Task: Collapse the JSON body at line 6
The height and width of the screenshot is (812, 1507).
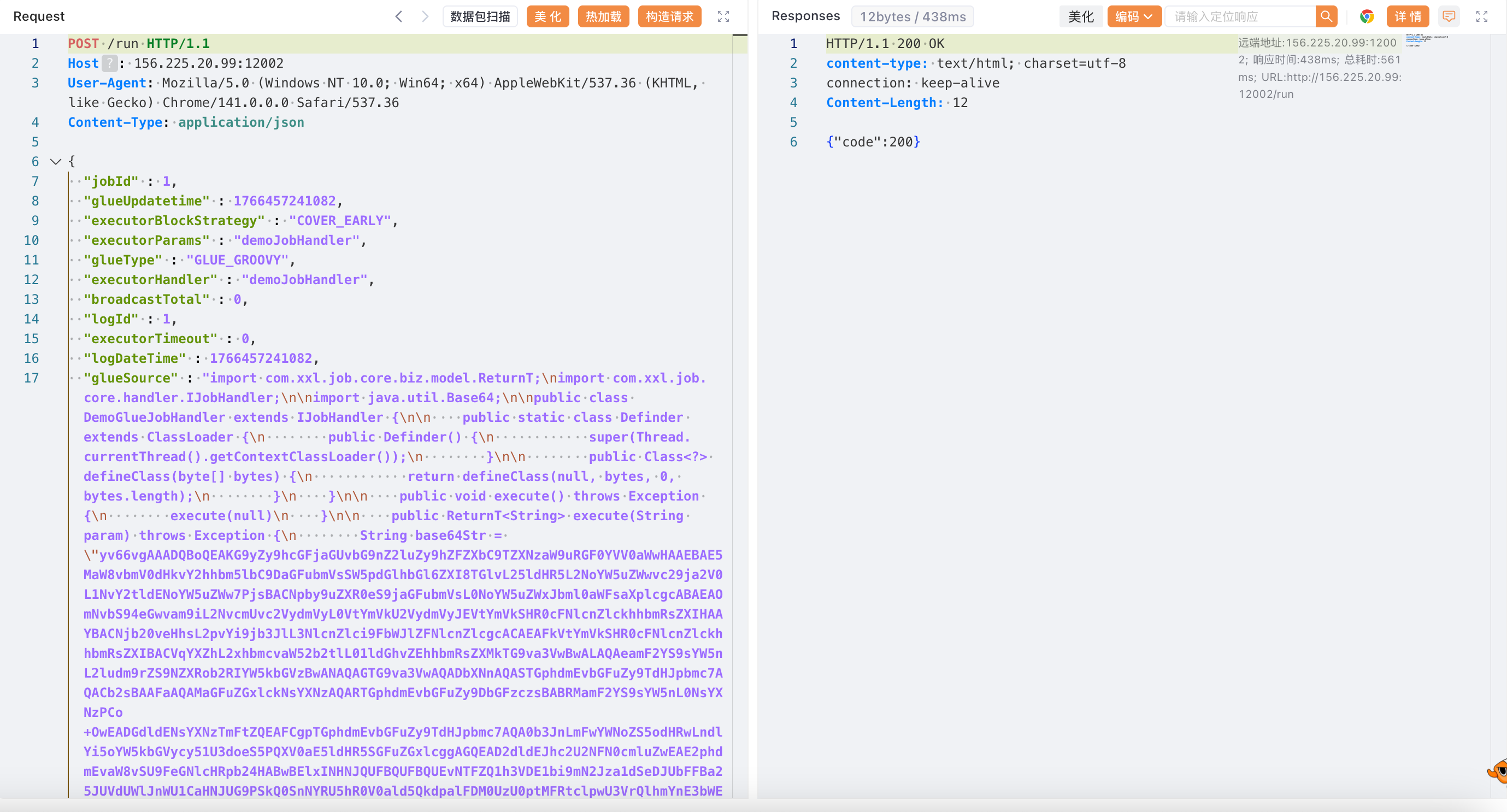Action: coord(56,161)
